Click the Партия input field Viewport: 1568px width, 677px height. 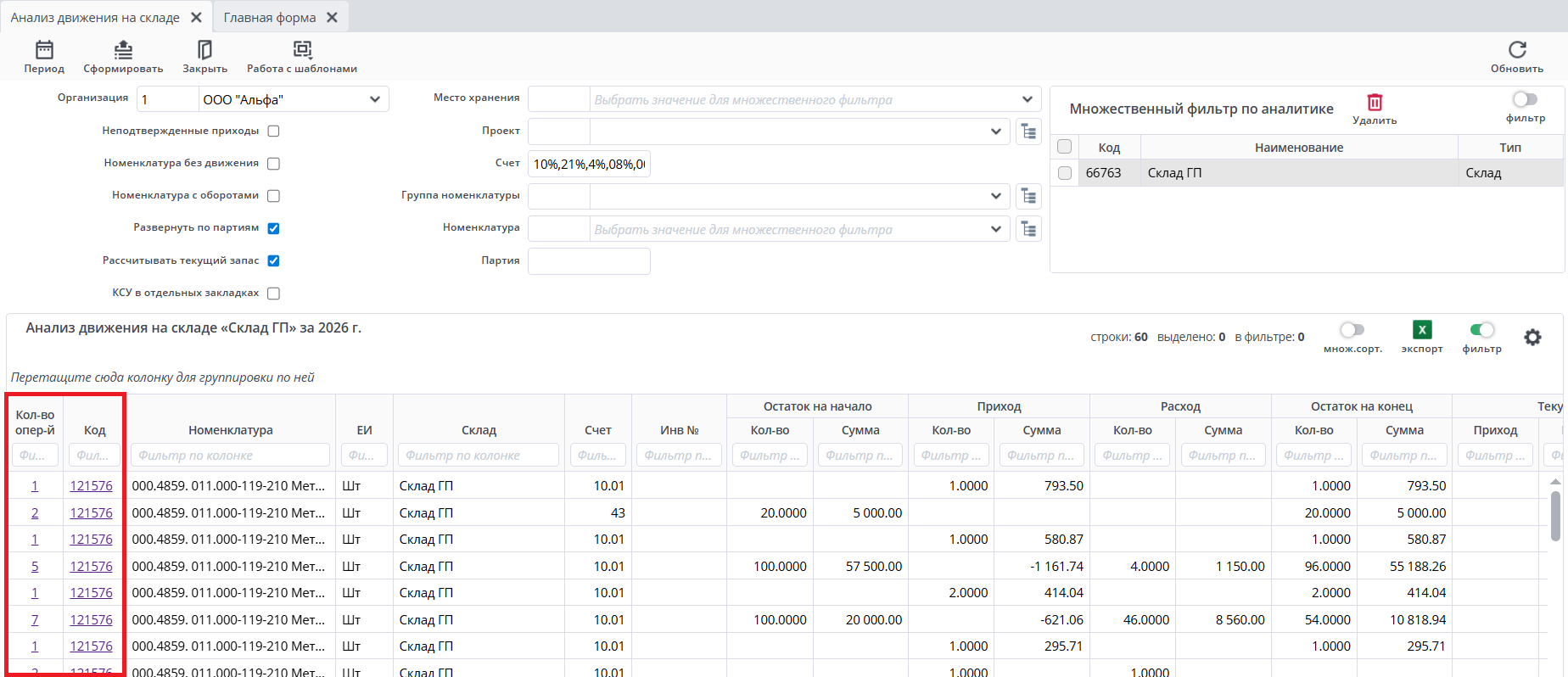click(x=589, y=261)
